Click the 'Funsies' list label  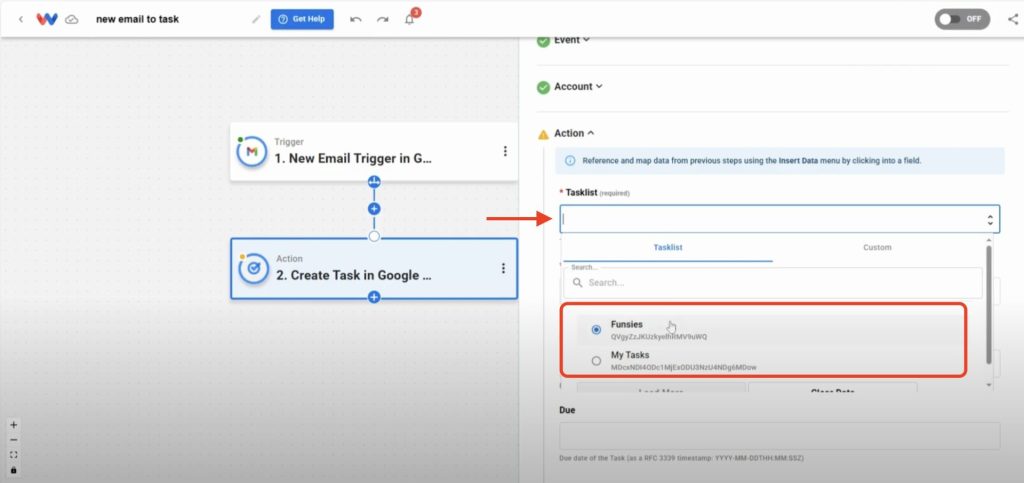(x=627, y=324)
